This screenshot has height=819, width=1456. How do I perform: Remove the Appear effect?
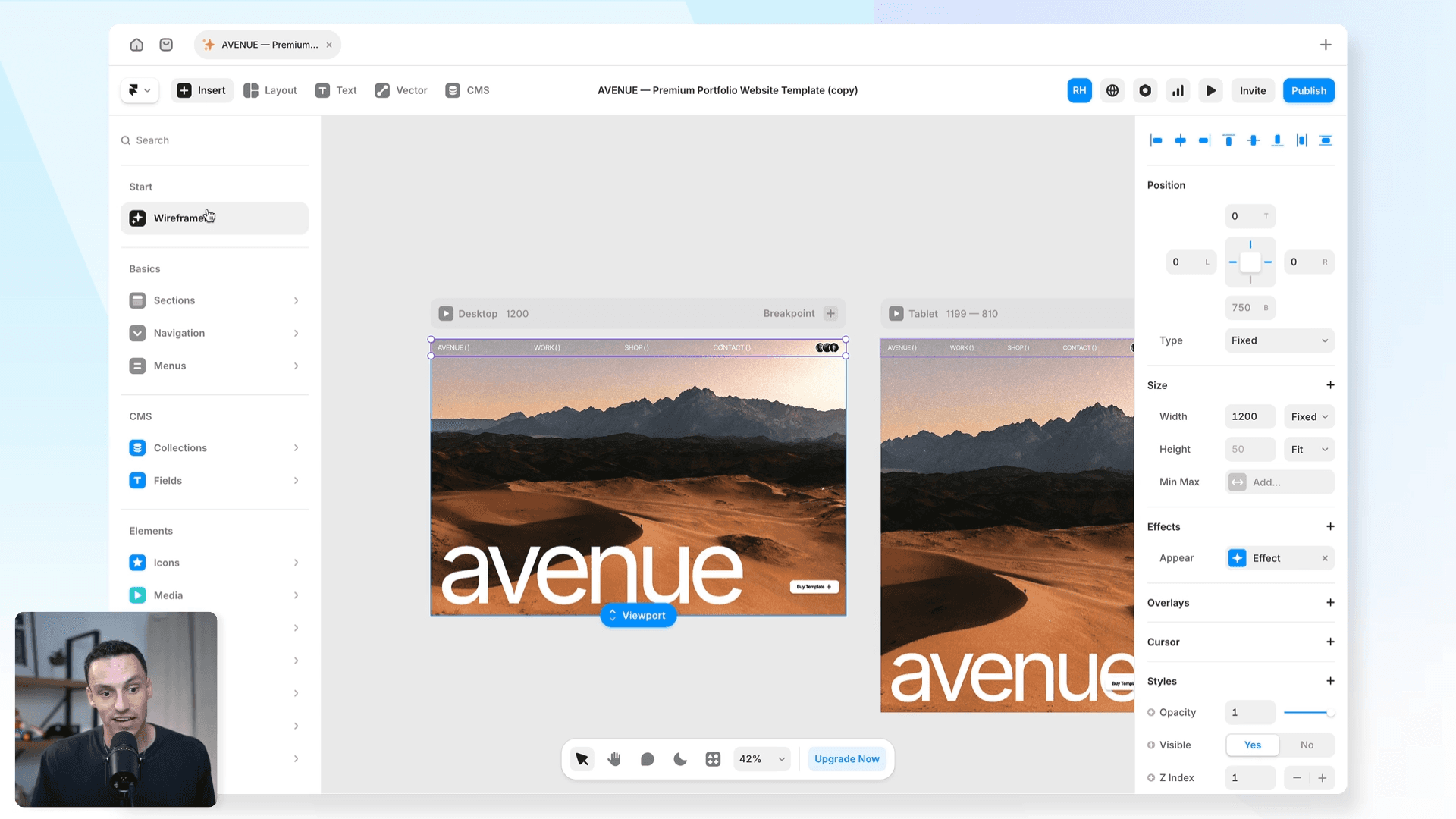(1325, 558)
